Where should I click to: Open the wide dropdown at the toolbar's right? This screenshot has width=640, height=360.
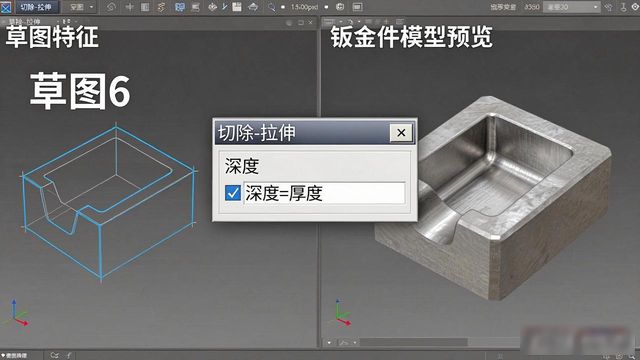point(571,7)
